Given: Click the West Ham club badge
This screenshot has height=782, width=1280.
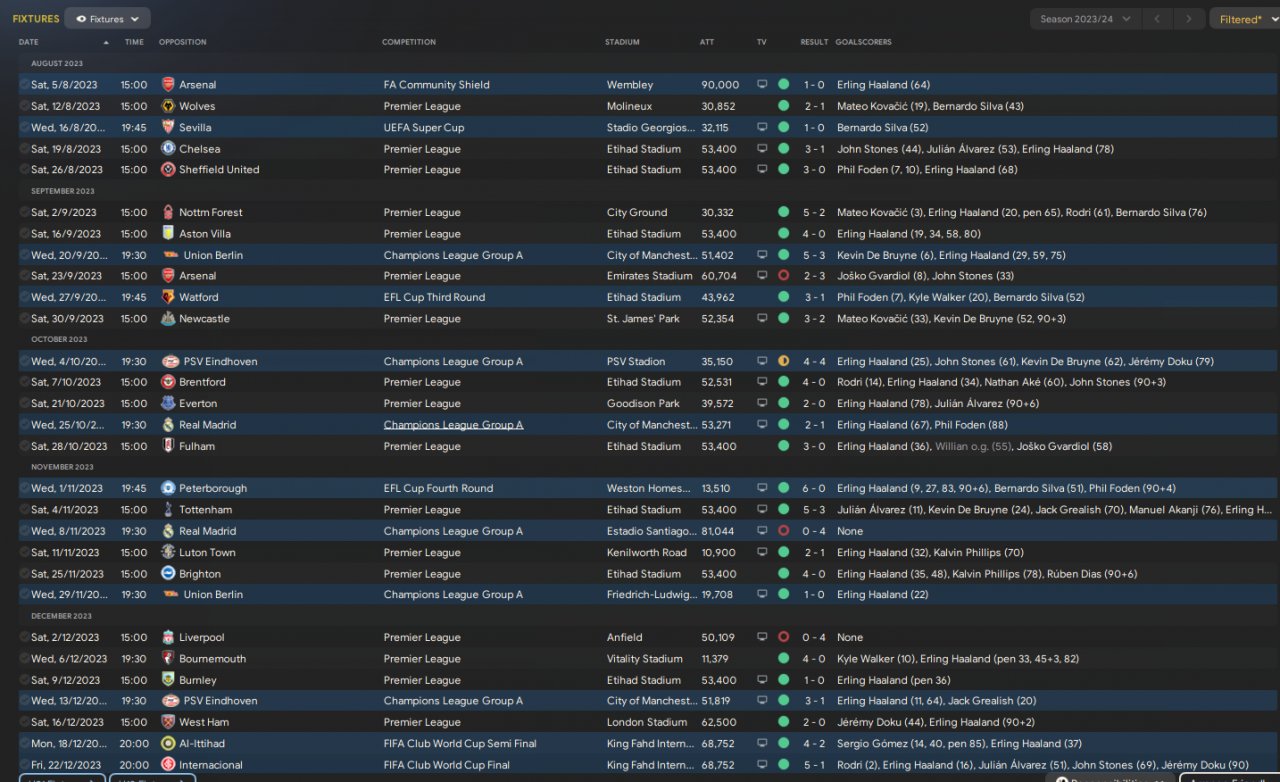Looking at the screenshot, I should [168, 722].
